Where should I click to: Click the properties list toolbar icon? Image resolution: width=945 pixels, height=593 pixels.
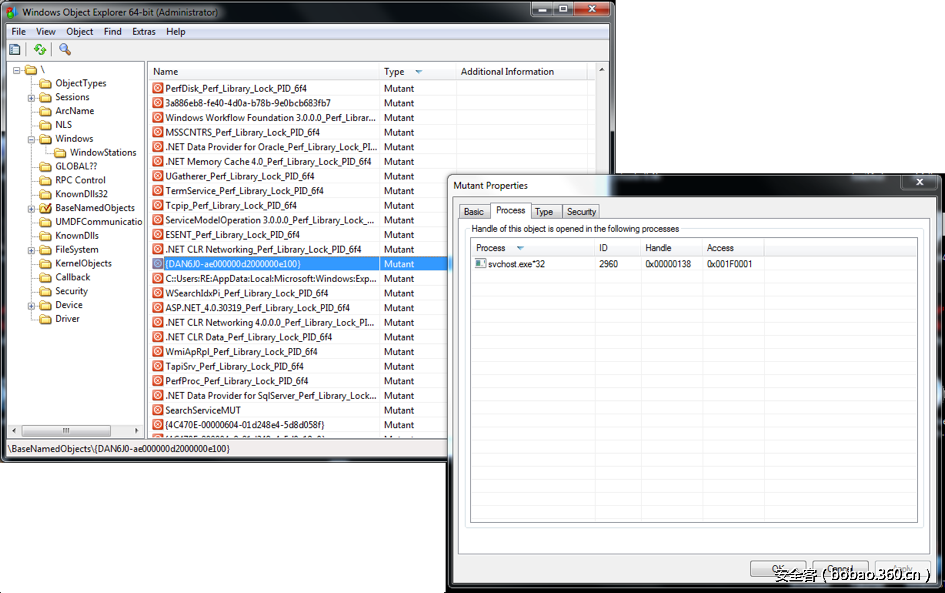pyautogui.click(x=14, y=49)
